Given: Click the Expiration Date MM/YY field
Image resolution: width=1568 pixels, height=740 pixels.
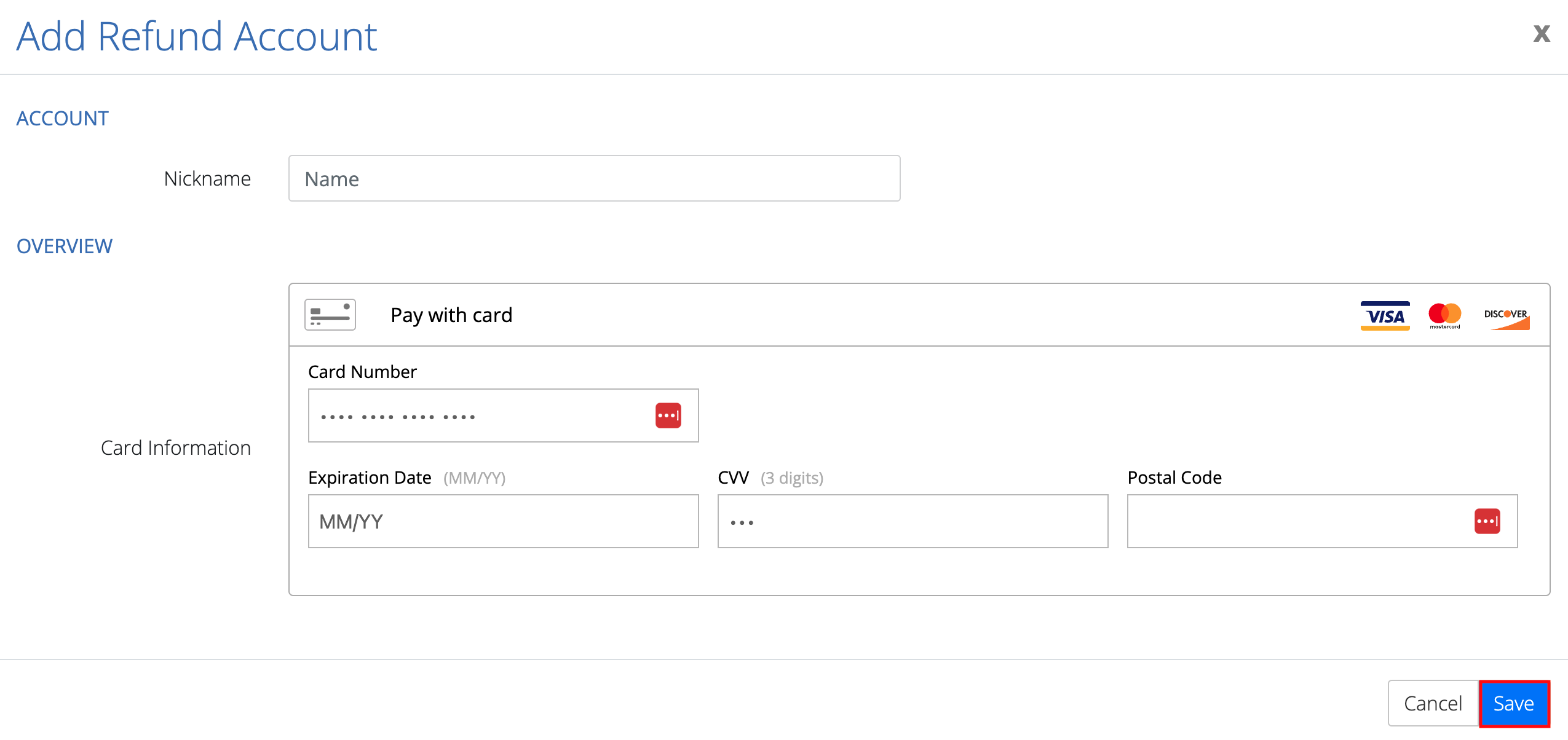Looking at the screenshot, I should pyautogui.click(x=502, y=521).
